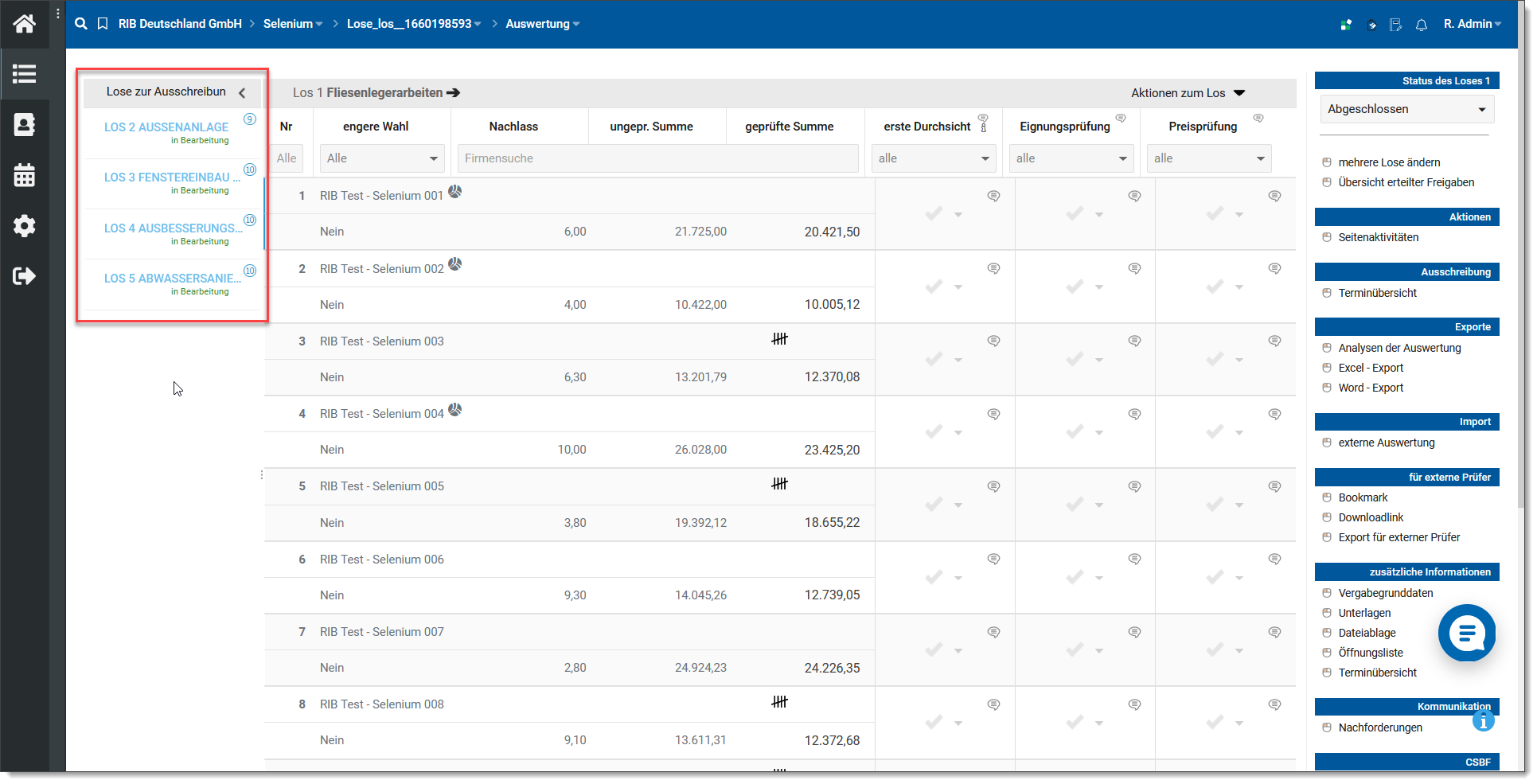Open erste Durchsicht comment for Selenium 001
Viewport: 1537px width, 784px height.
(993, 196)
